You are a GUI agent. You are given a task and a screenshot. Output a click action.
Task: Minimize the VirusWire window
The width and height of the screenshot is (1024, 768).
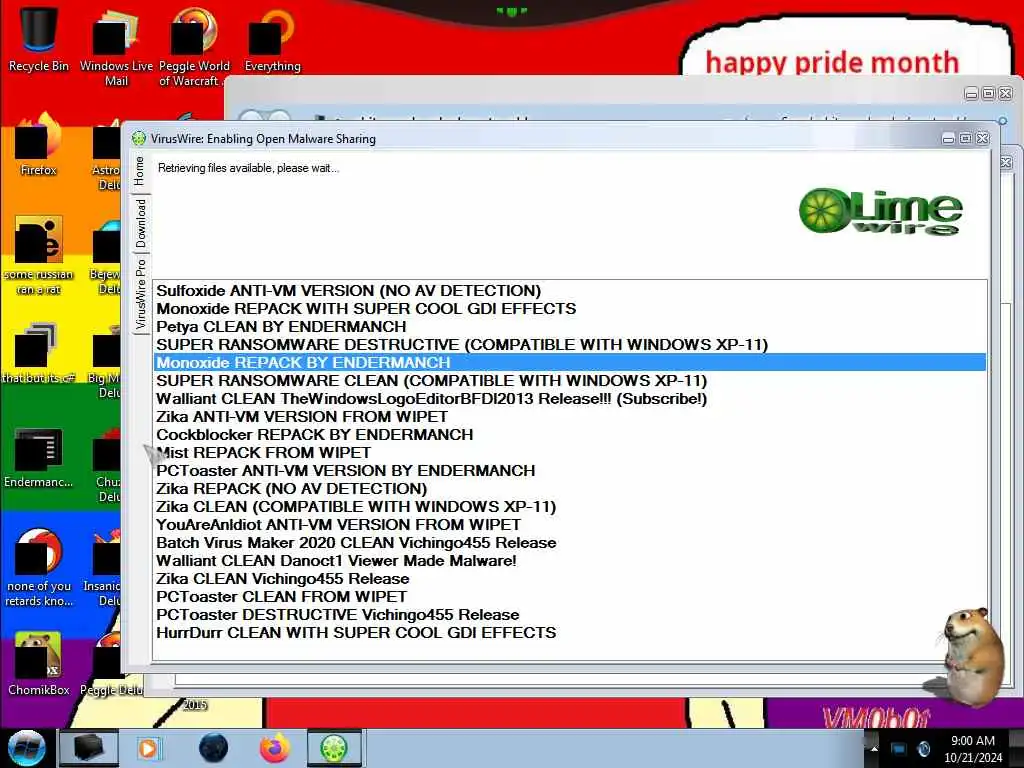(x=948, y=138)
